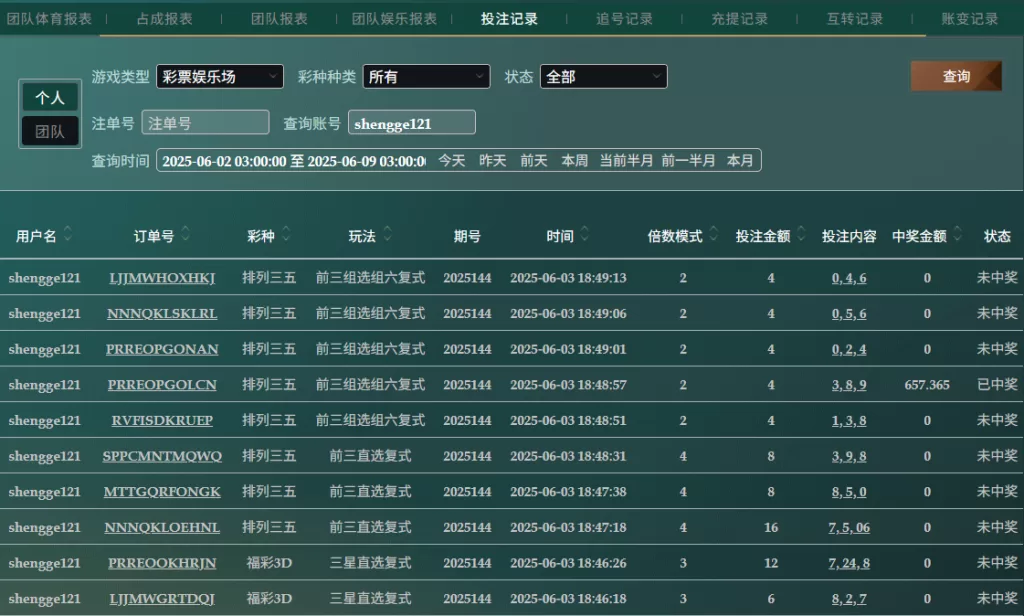View bet content 3,8,9
The width and height of the screenshot is (1024, 616).
849,385
